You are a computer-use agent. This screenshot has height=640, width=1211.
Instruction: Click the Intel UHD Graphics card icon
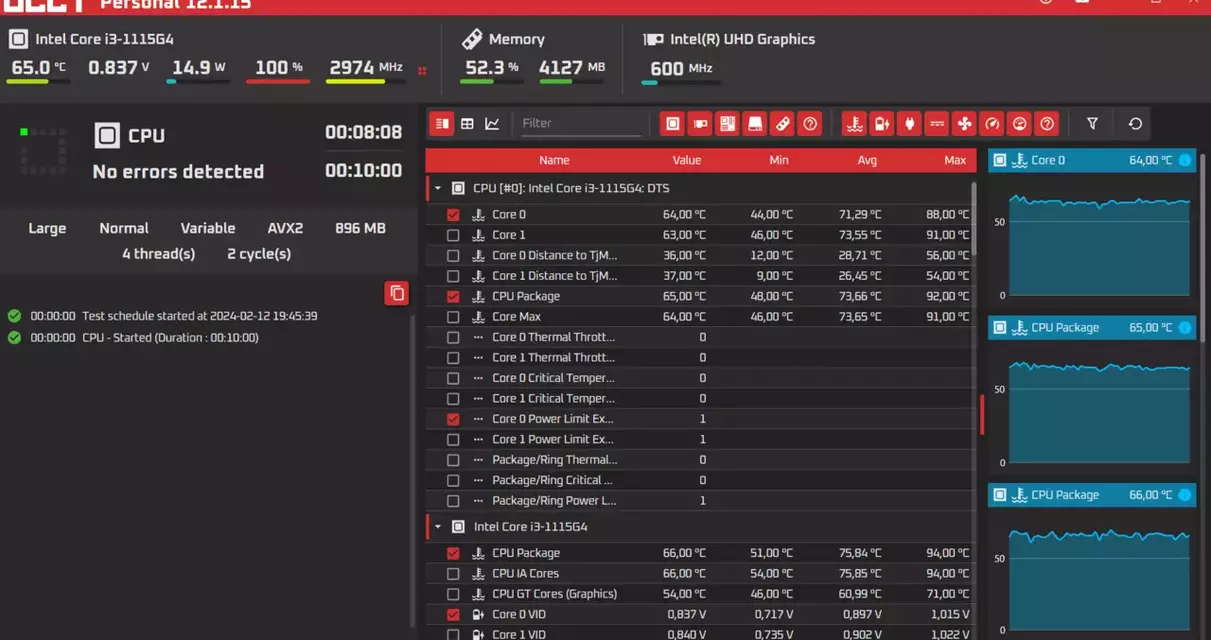[653, 40]
